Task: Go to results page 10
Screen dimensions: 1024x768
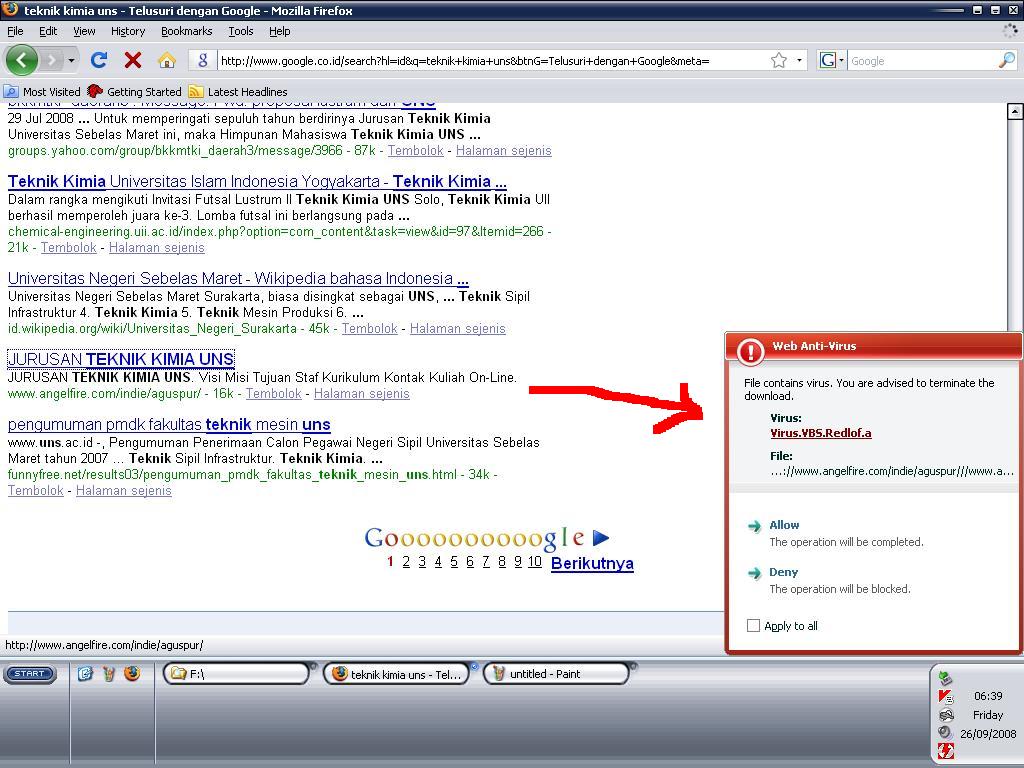Action: pyautogui.click(x=535, y=562)
